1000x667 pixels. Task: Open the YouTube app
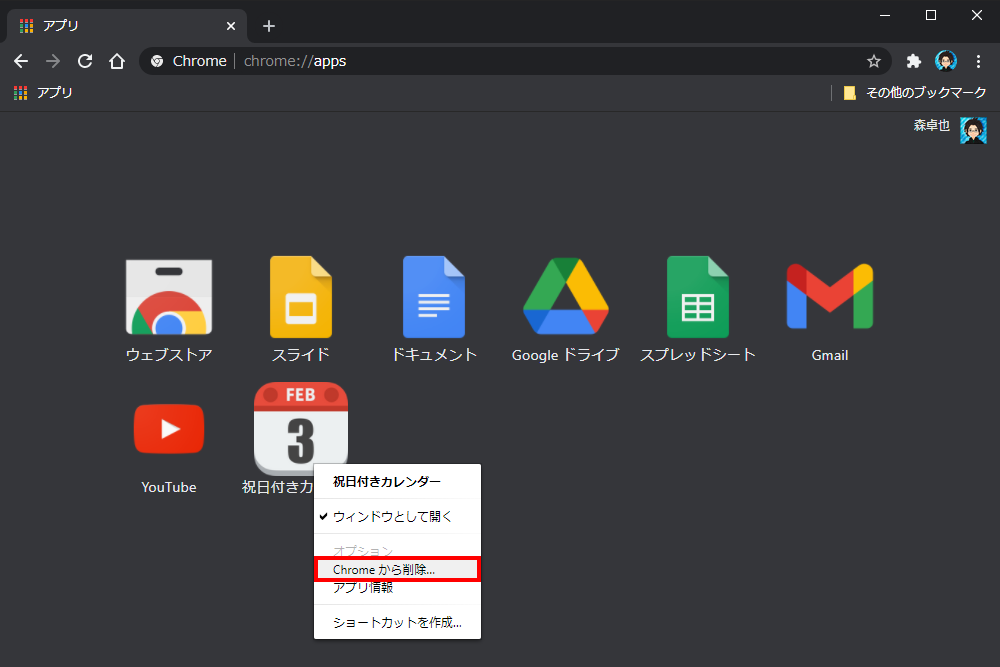click(x=168, y=429)
